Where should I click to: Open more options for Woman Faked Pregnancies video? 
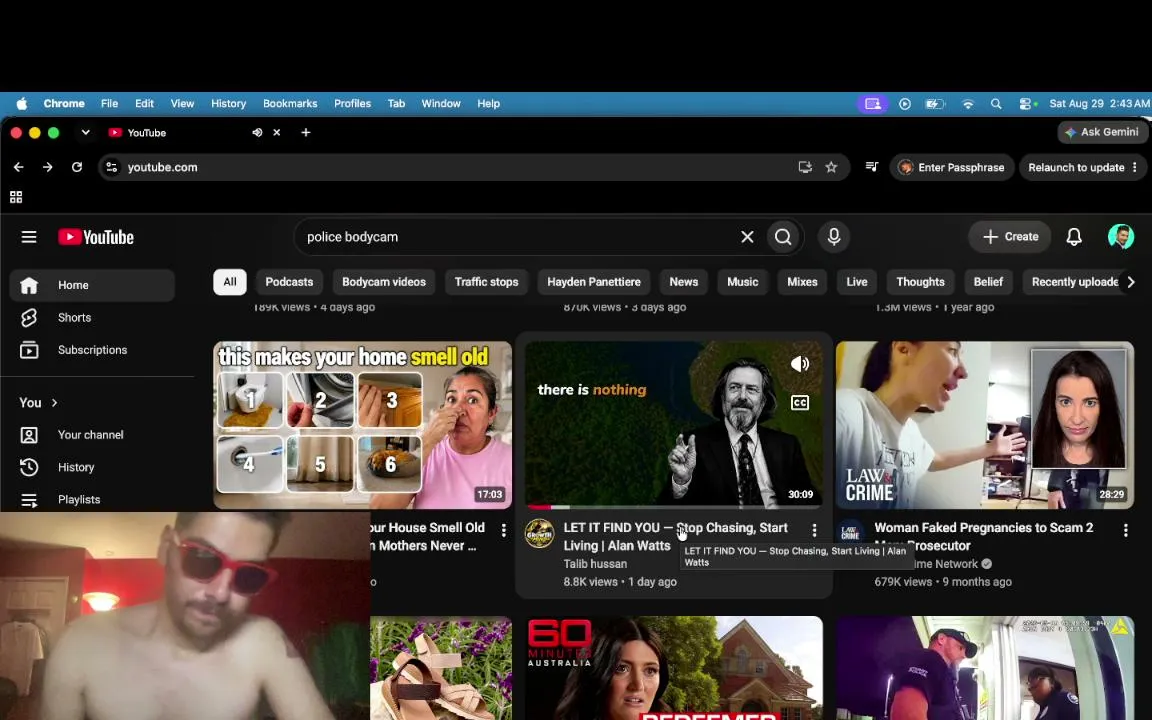1125,530
